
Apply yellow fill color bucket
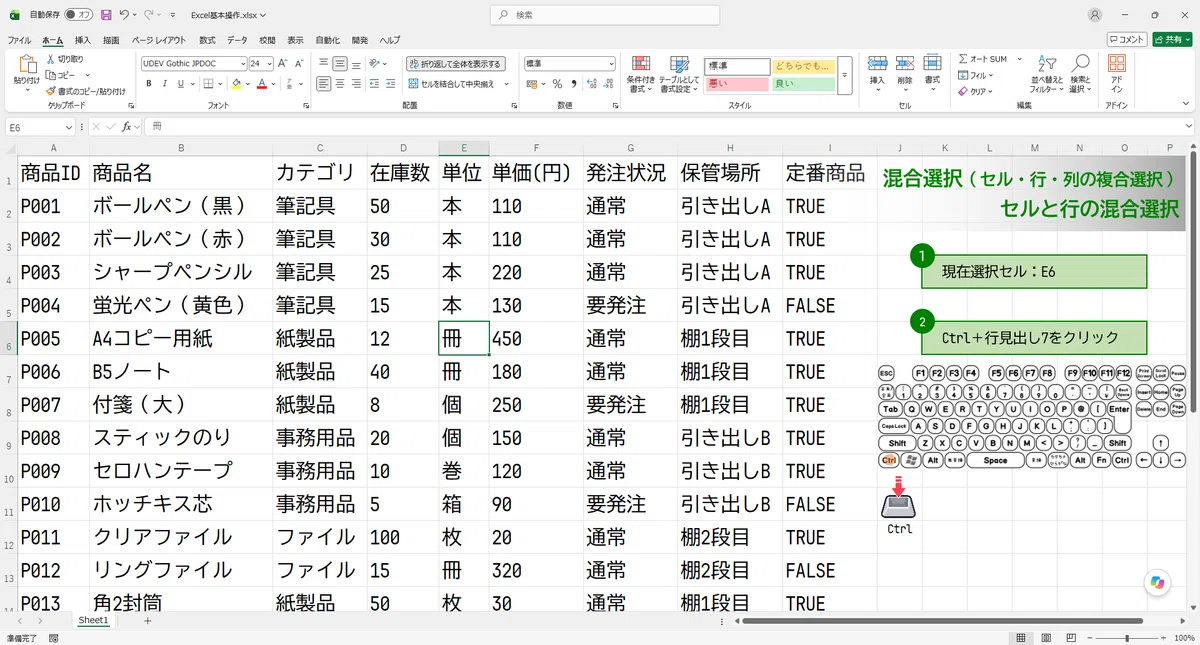pos(236,84)
